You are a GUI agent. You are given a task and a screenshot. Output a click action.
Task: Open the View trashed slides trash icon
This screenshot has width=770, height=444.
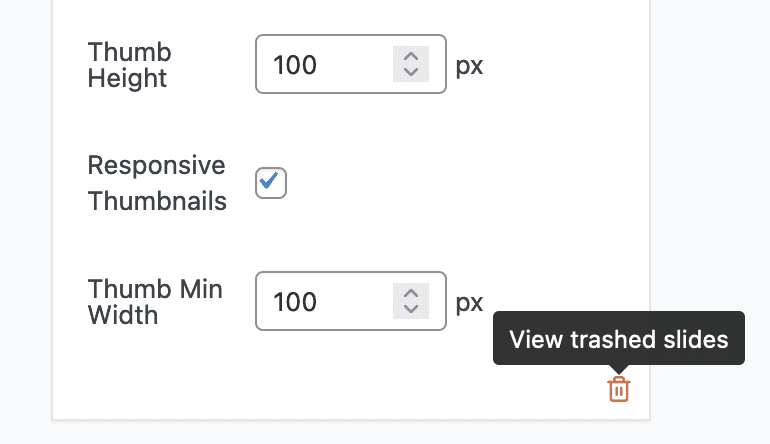click(x=619, y=389)
